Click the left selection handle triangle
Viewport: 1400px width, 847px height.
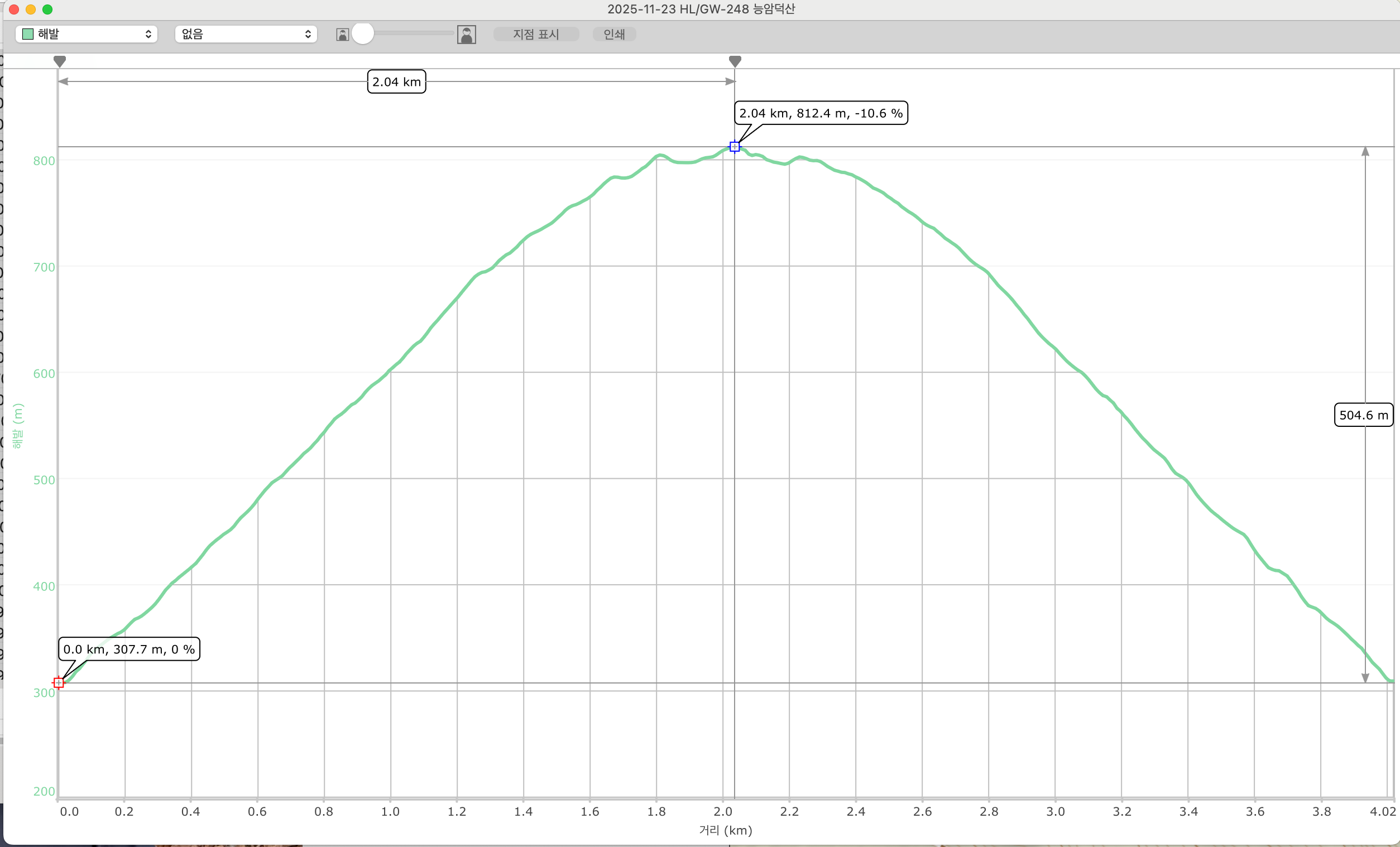coord(60,61)
